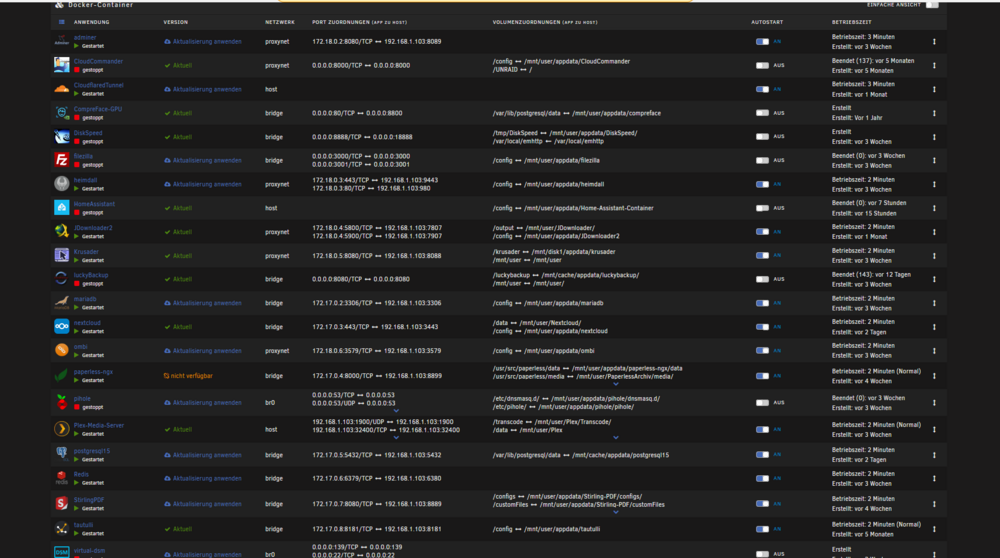Toggle the Einfache Ansicht switch

932,4
